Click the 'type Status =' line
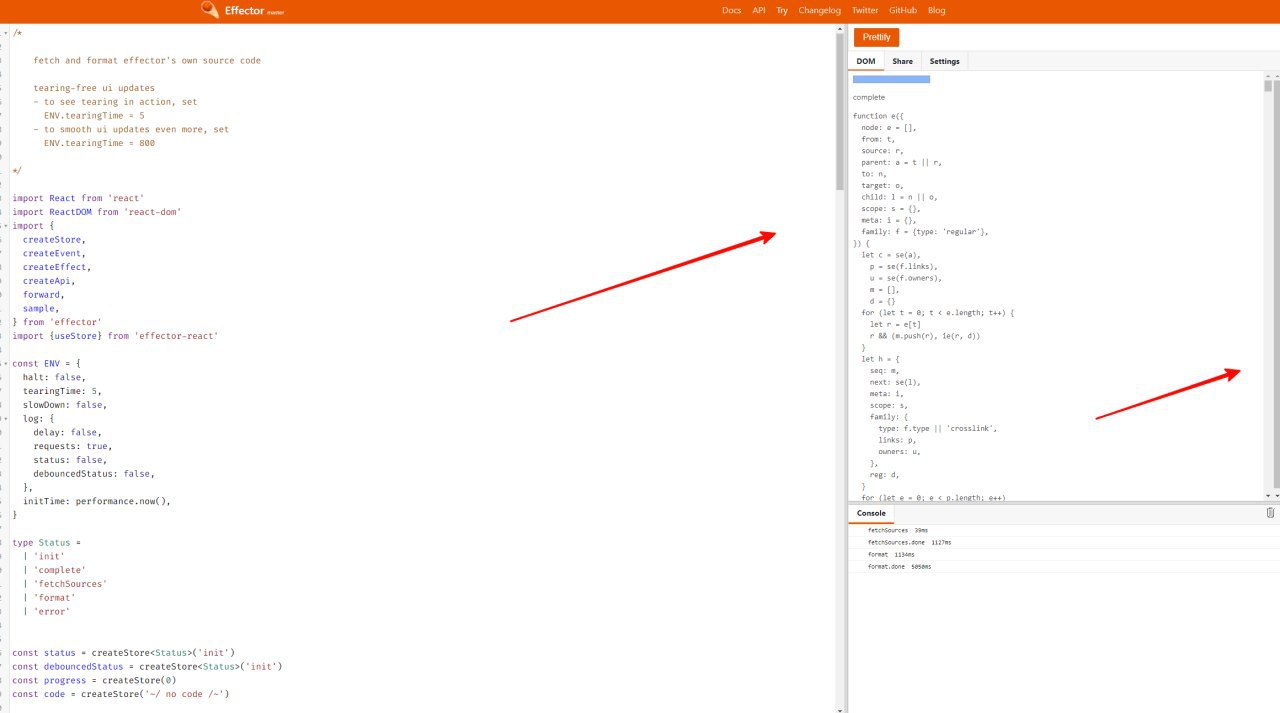This screenshot has height=713, width=1280. [x=46, y=543]
